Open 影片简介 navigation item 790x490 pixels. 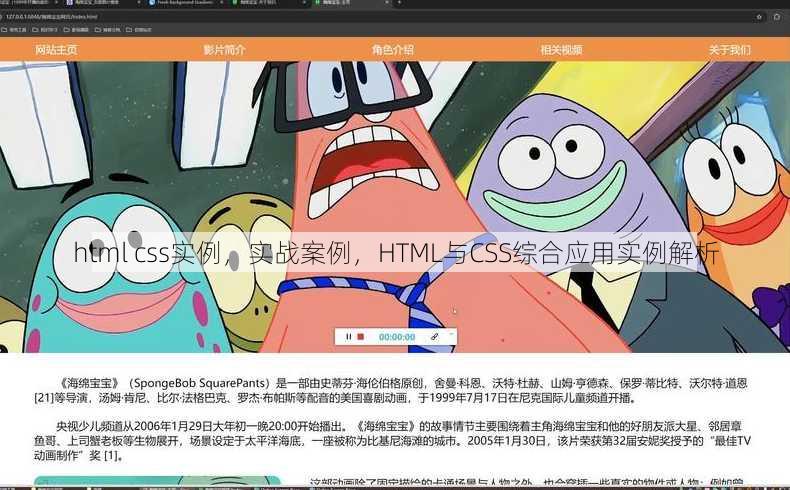225,50
